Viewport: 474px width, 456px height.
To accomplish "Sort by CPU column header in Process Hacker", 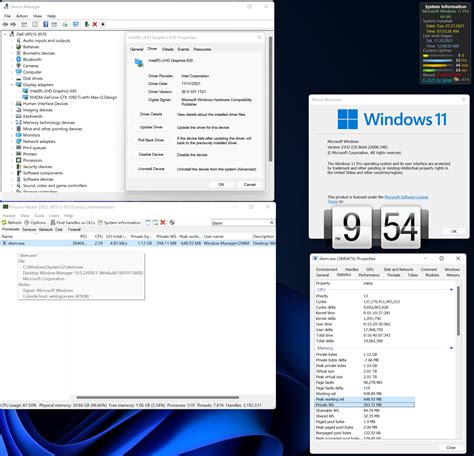I will point(98,236).
